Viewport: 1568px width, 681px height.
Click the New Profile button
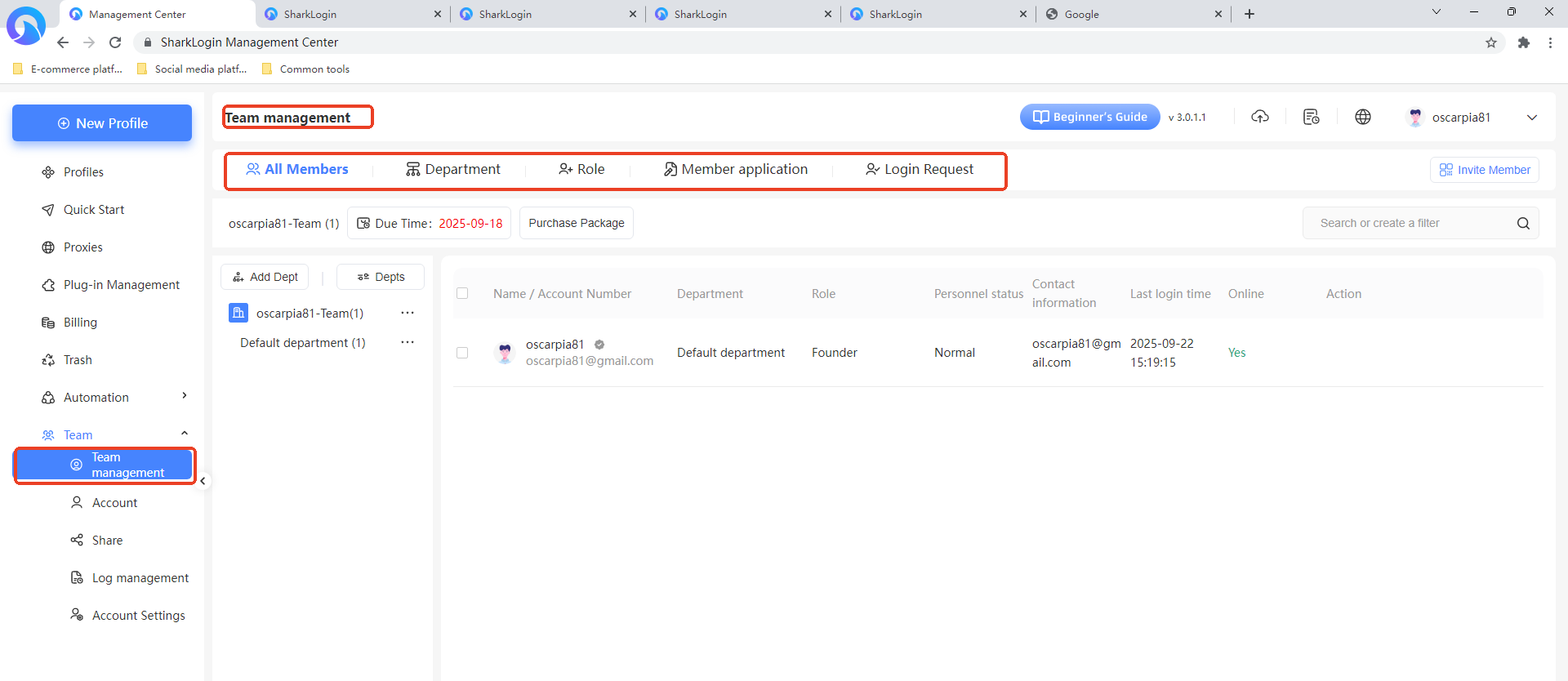coord(102,123)
